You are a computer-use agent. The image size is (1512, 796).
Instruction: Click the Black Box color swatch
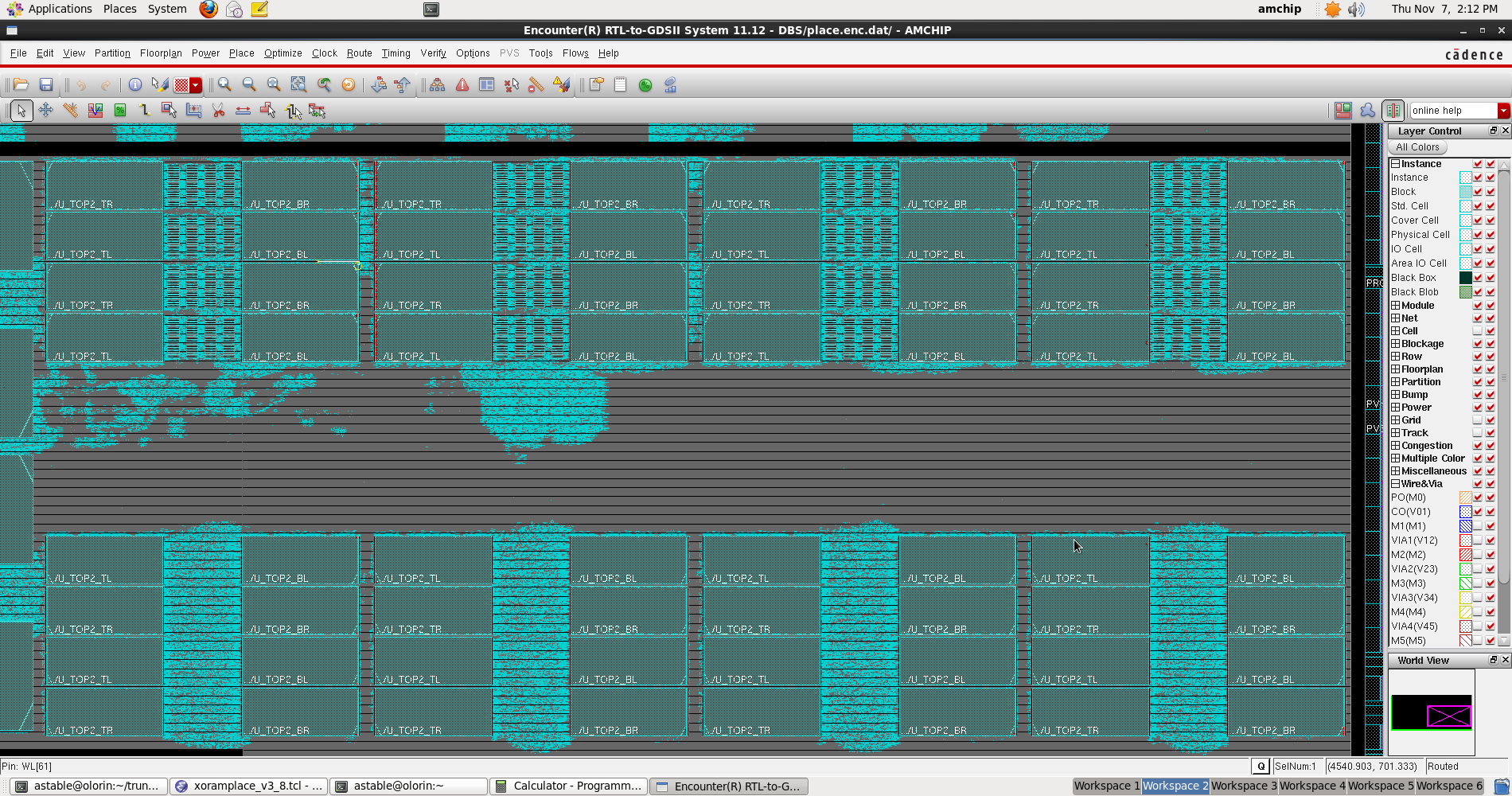[x=1465, y=278]
